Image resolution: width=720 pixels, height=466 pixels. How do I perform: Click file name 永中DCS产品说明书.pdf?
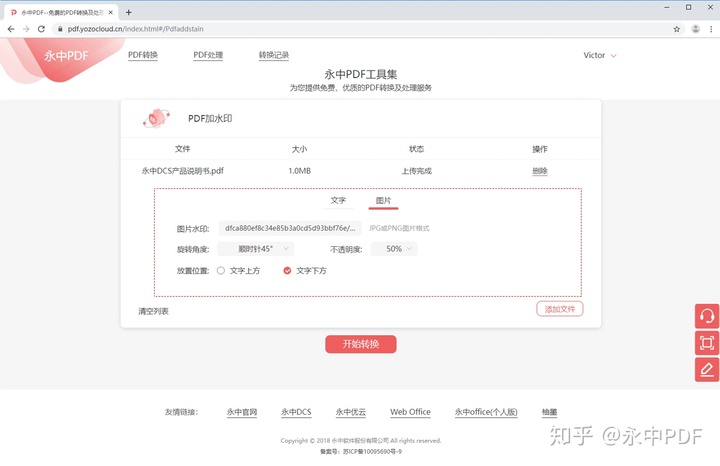tap(183, 171)
